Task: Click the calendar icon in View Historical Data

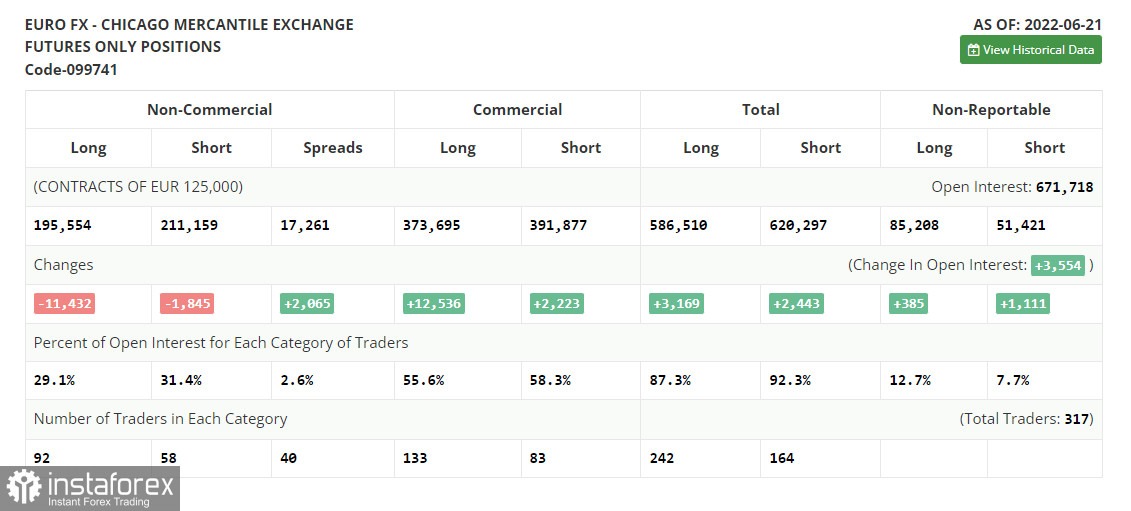Action: 973,50
